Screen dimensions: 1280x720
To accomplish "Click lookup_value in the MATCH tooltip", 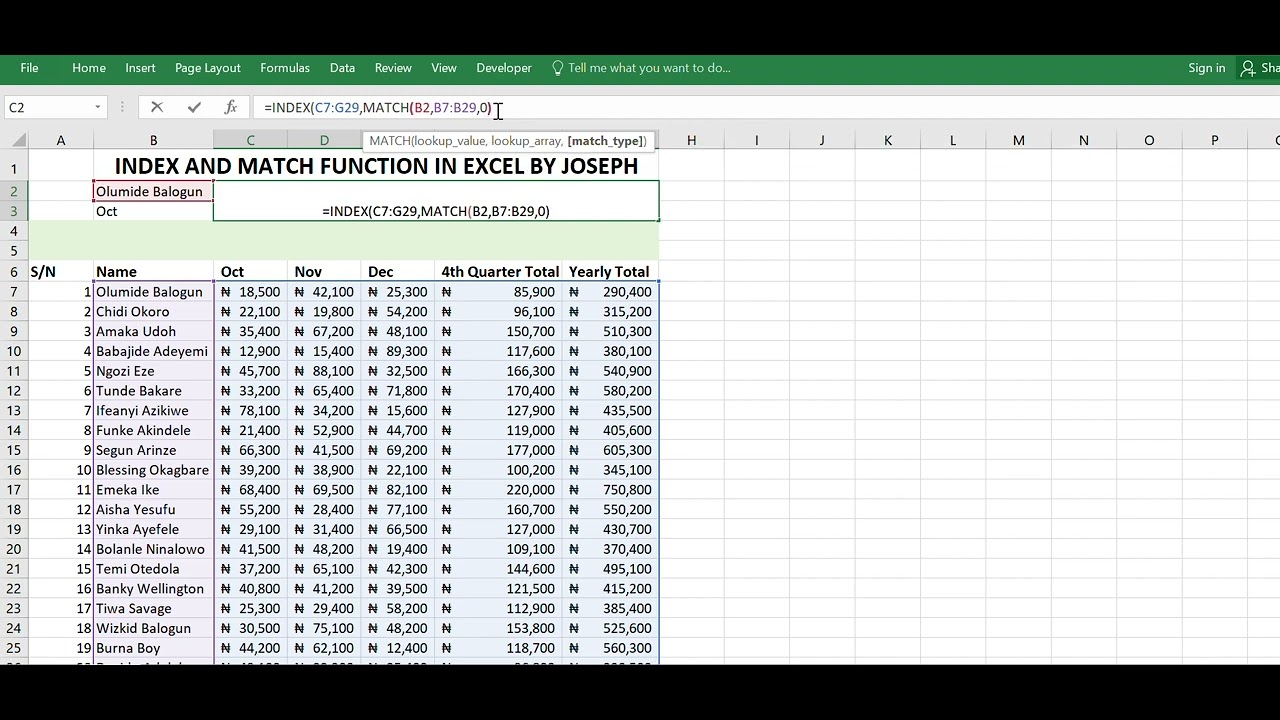I will point(449,141).
